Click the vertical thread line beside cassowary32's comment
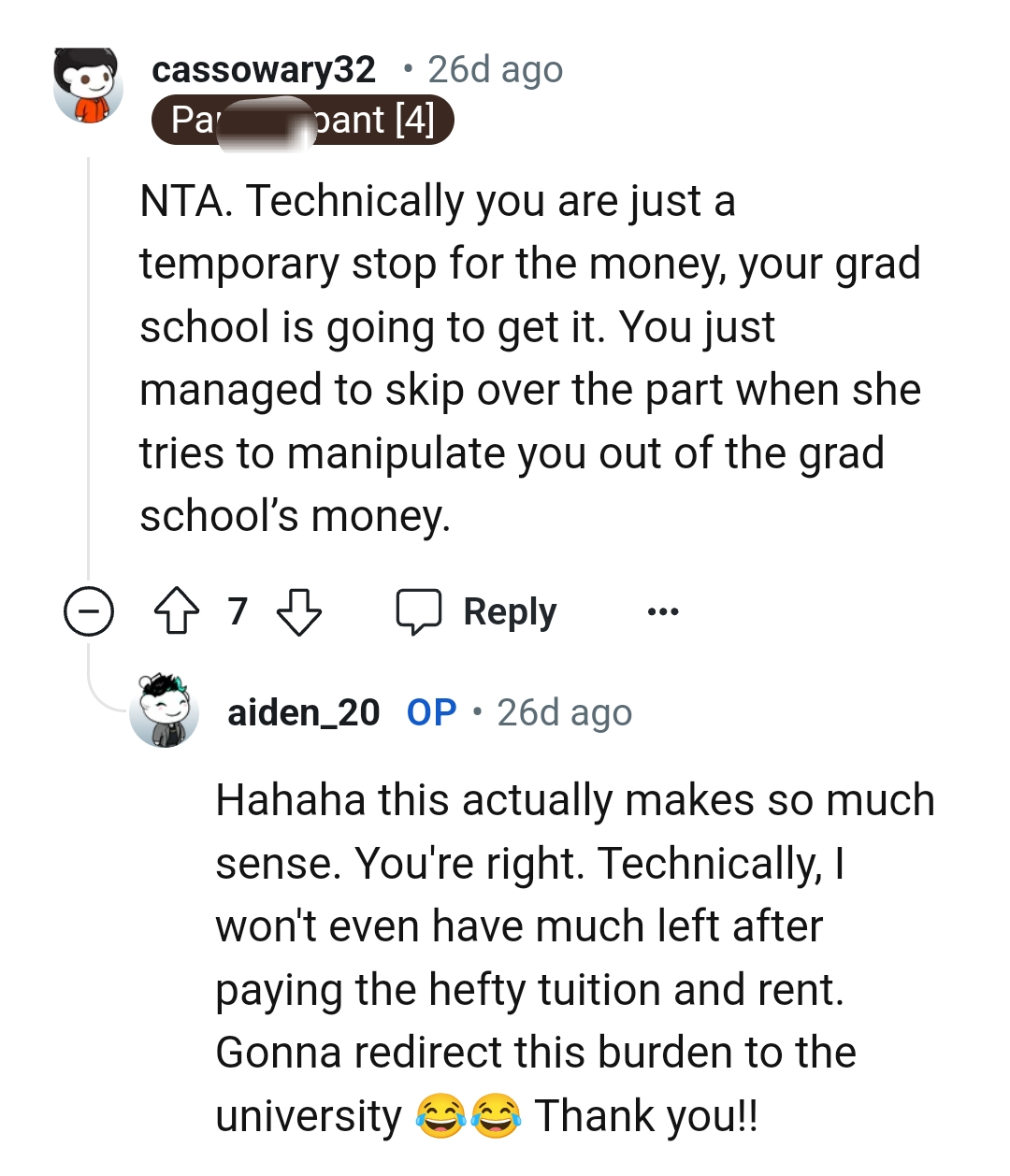Screen dimensions: 1010x1176 (x=88, y=374)
